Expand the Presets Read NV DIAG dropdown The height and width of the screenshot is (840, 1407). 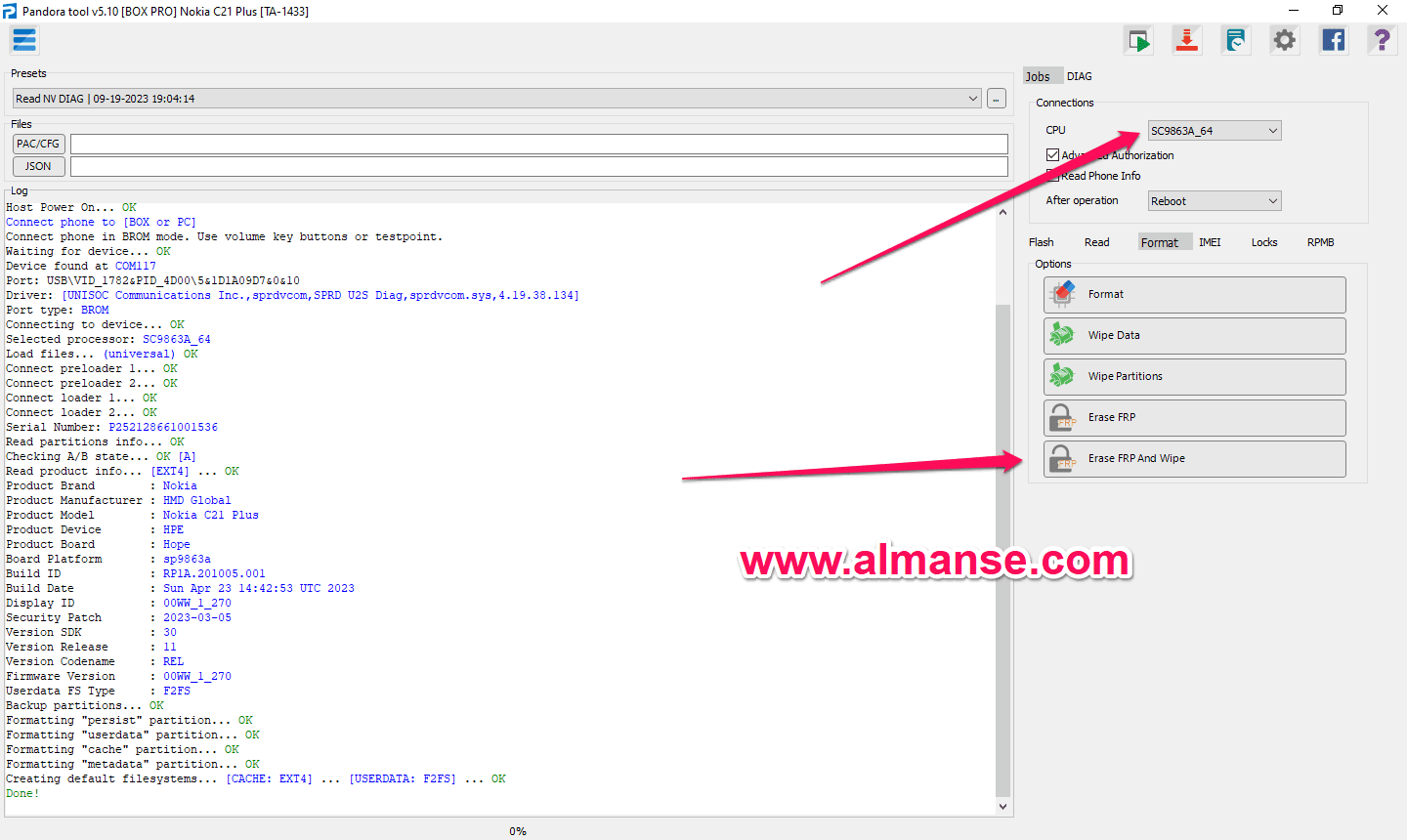click(x=496, y=99)
